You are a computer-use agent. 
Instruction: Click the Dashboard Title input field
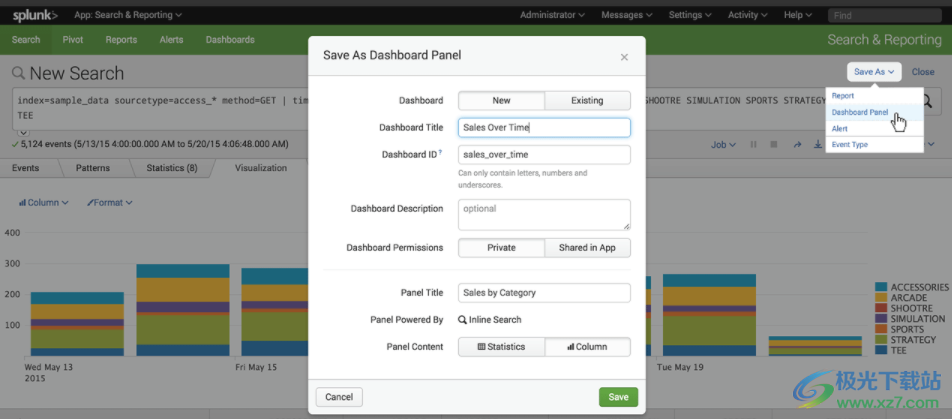pos(544,128)
